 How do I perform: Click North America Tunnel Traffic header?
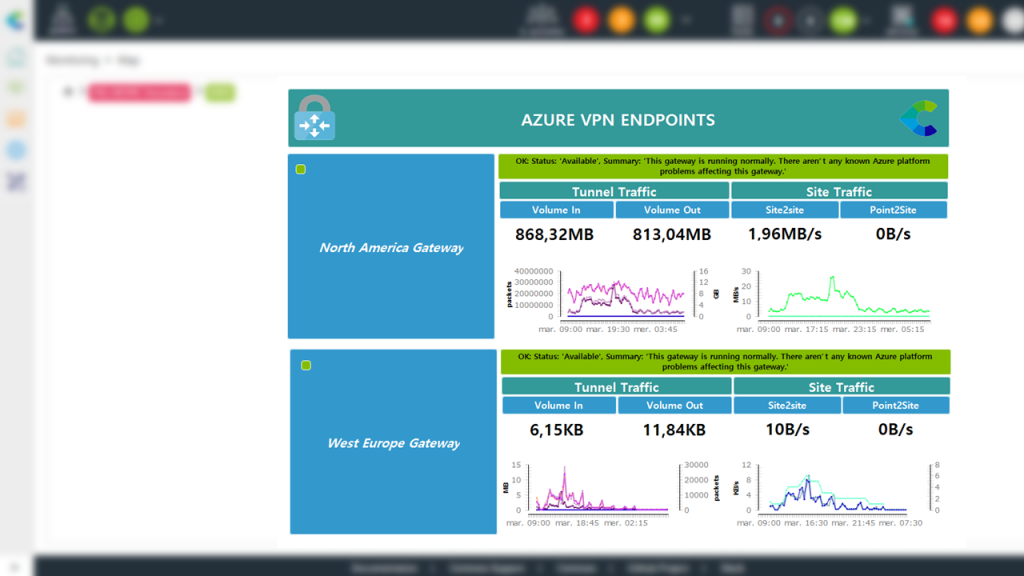pos(614,191)
